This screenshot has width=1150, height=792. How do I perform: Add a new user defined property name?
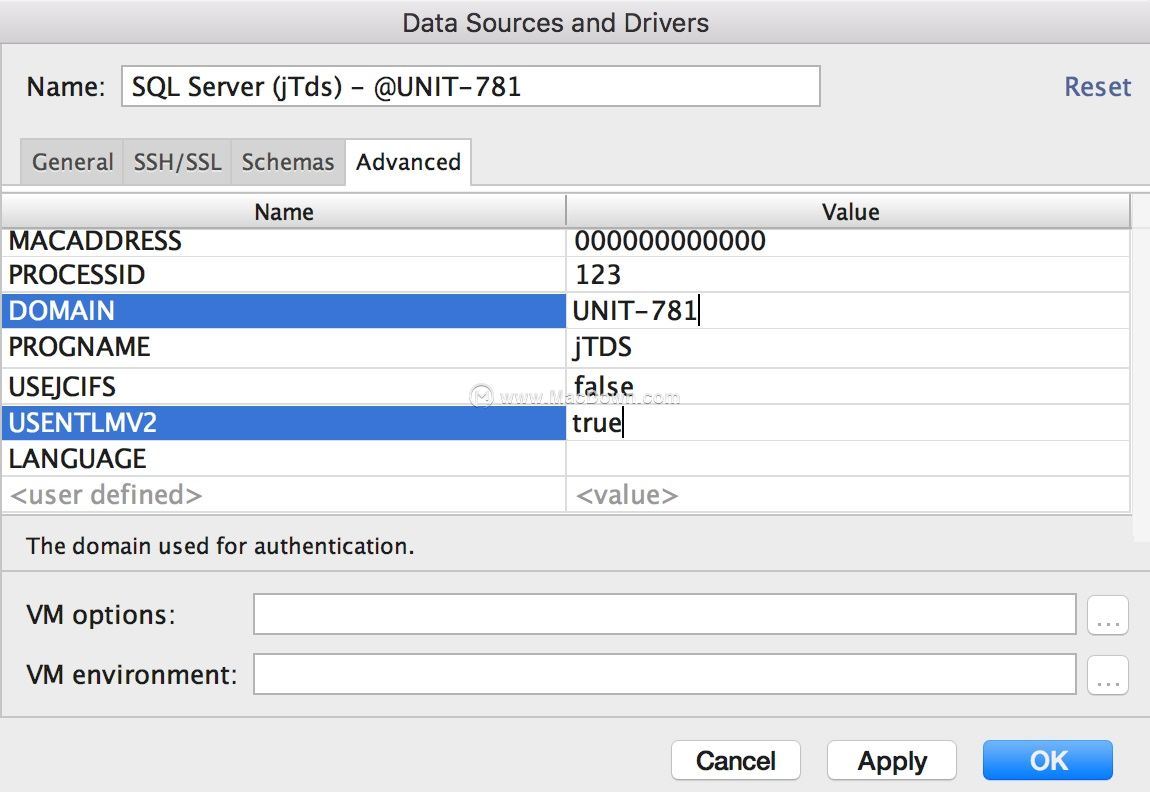(x=283, y=495)
